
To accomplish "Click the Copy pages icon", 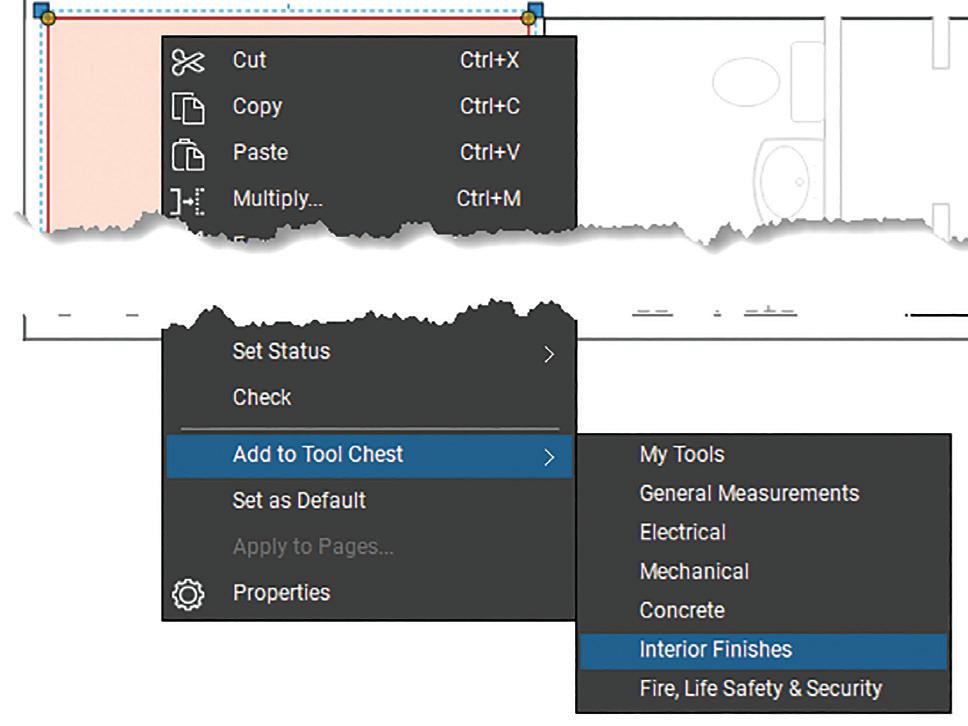I will pyautogui.click(x=187, y=107).
